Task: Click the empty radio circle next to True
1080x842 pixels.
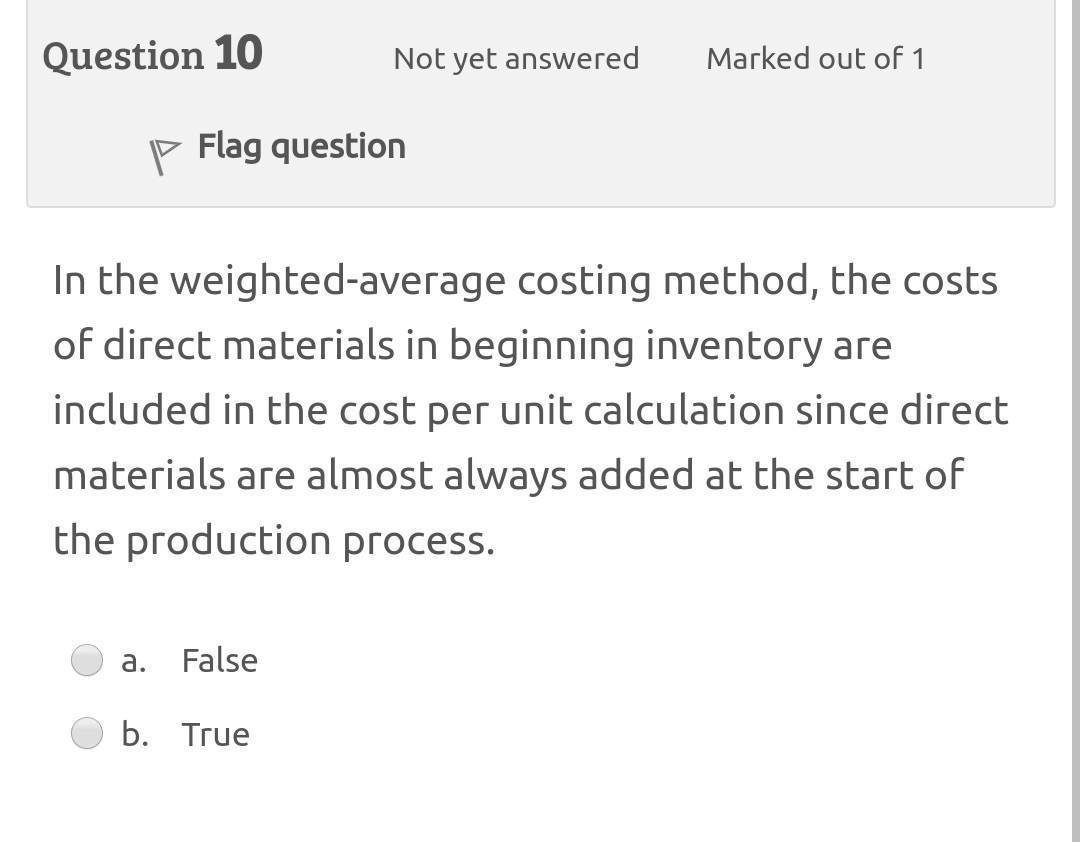Action: (x=88, y=733)
